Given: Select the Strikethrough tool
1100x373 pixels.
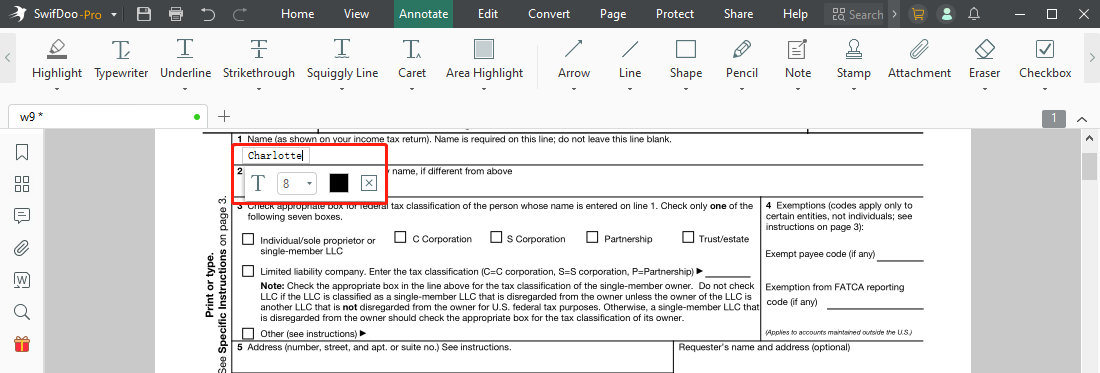Looking at the screenshot, I should click(x=259, y=60).
